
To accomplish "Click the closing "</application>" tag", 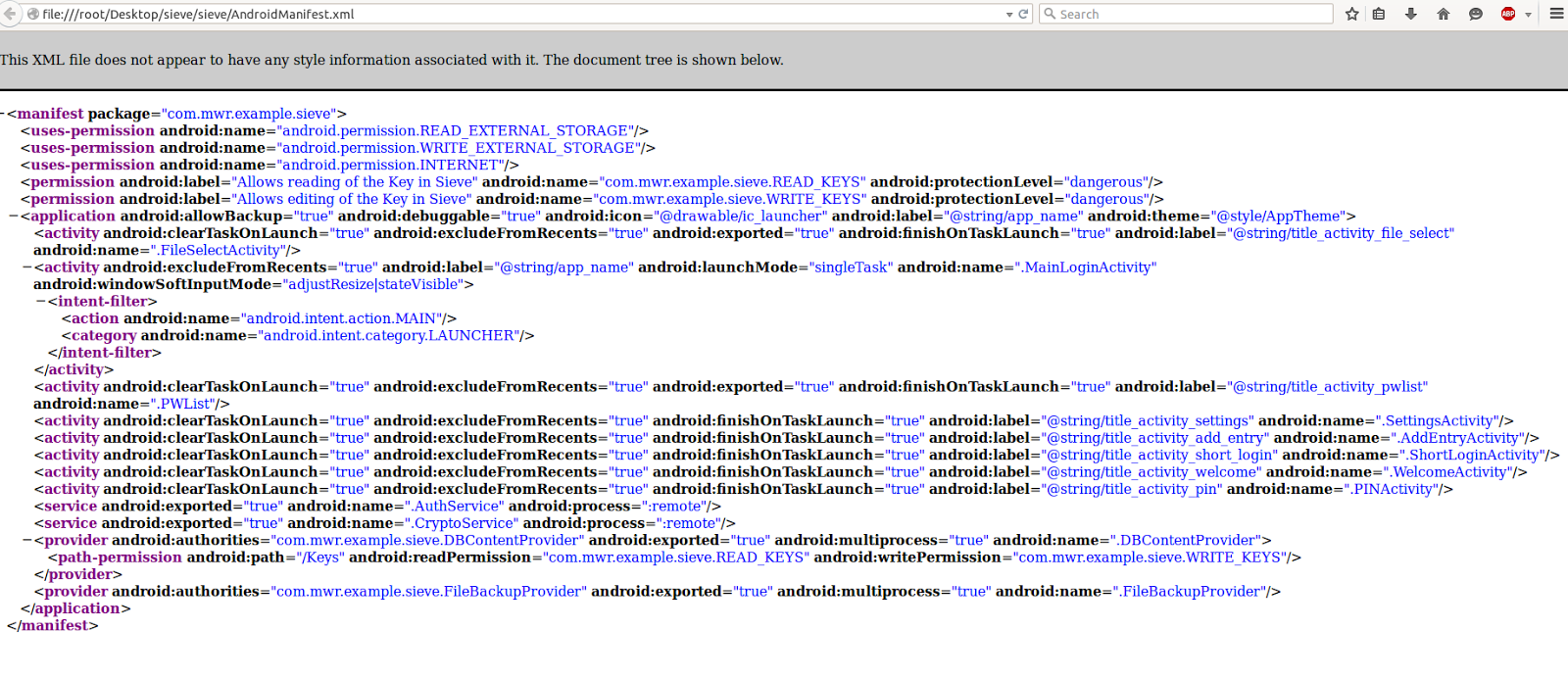I will click(x=75, y=608).
